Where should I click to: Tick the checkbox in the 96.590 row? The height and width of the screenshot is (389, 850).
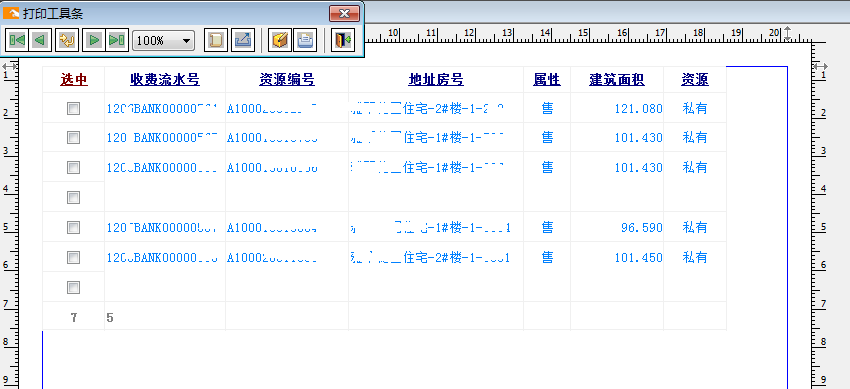pyautogui.click(x=73, y=227)
